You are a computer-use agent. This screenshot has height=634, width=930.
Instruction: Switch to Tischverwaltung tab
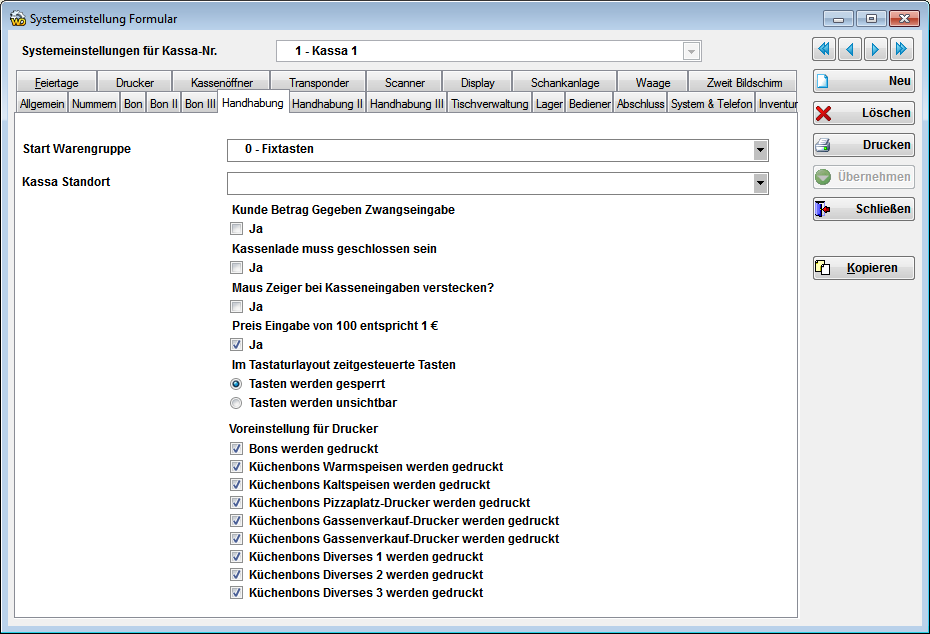[x=489, y=104]
